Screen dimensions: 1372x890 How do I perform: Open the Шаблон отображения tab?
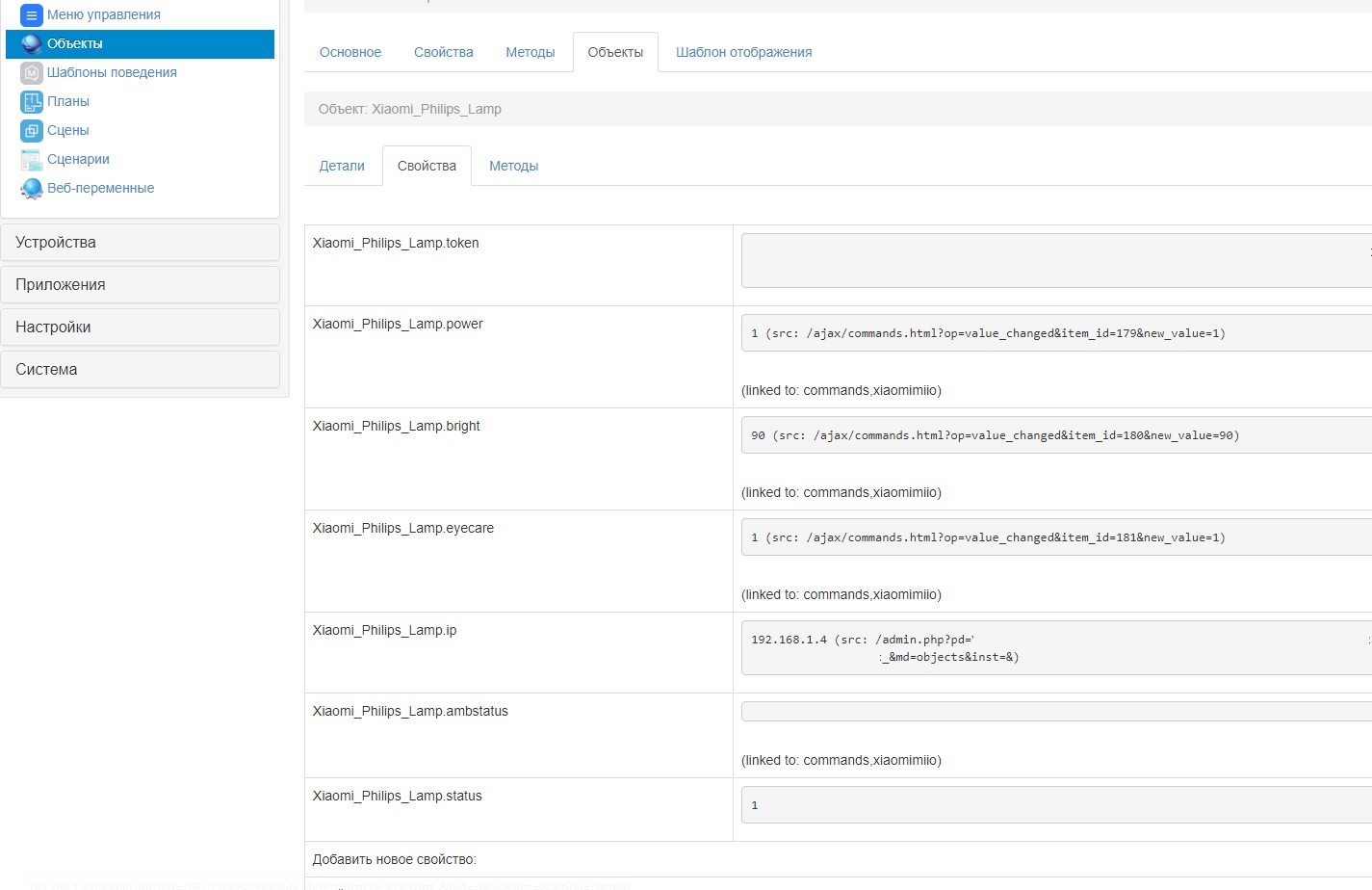click(743, 52)
